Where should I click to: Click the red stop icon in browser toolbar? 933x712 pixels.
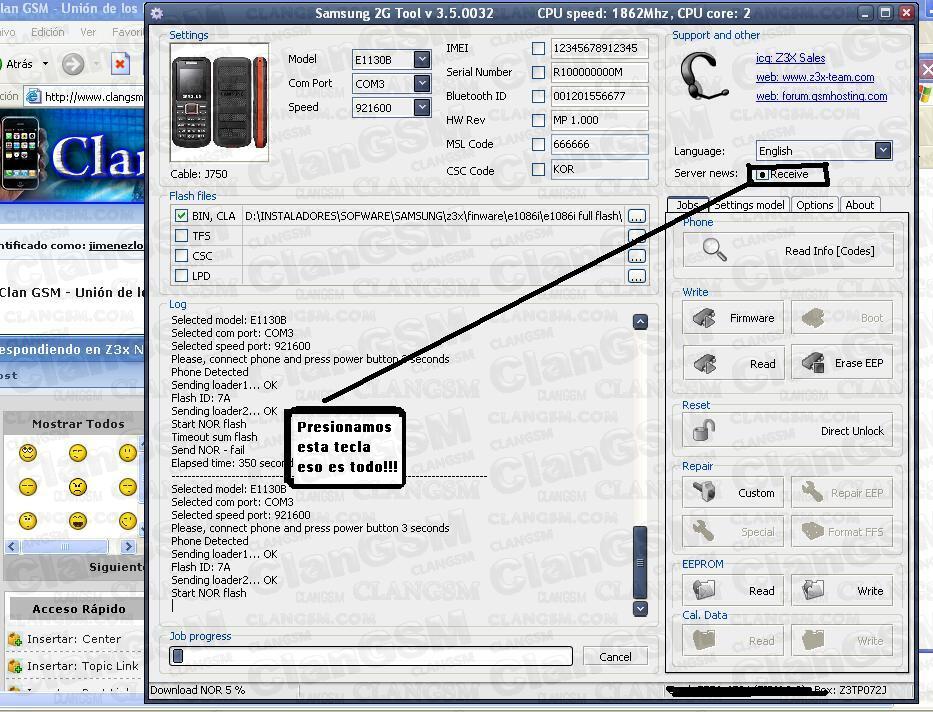120,64
